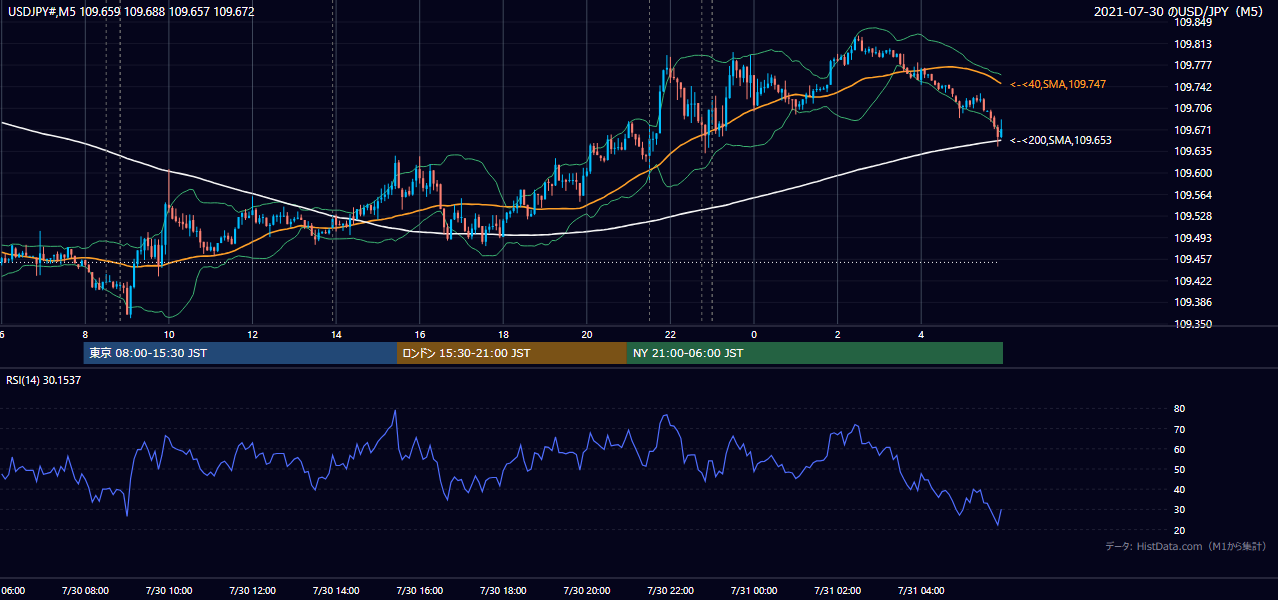
Task: Click the 7/30 20:00 time label
Action: coord(586,591)
